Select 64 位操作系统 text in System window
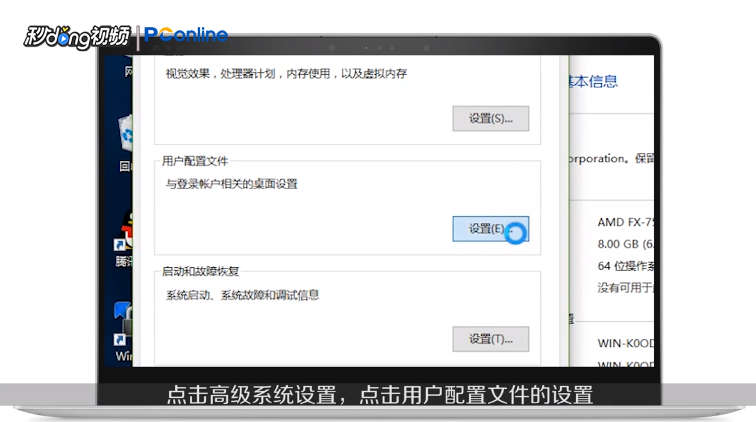 (x=625, y=266)
